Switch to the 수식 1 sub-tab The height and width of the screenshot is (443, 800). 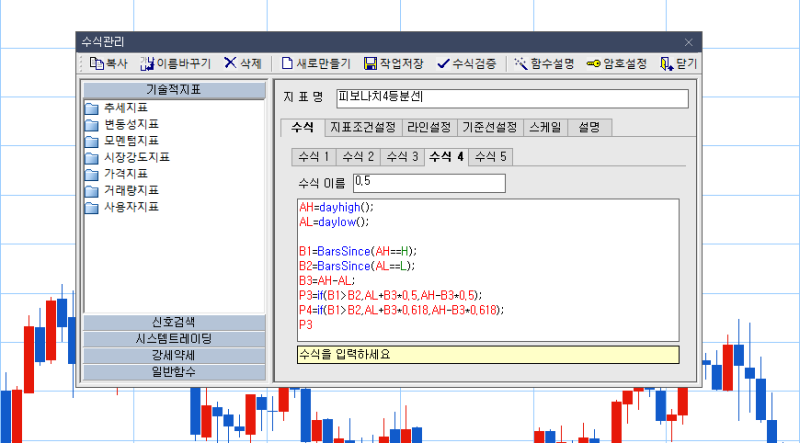(x=314, y=157)
